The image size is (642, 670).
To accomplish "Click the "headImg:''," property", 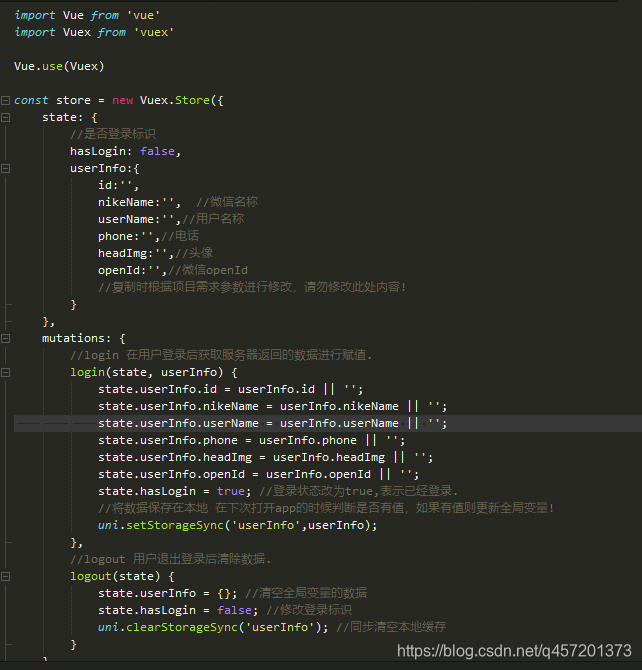I will coord(136,253).
